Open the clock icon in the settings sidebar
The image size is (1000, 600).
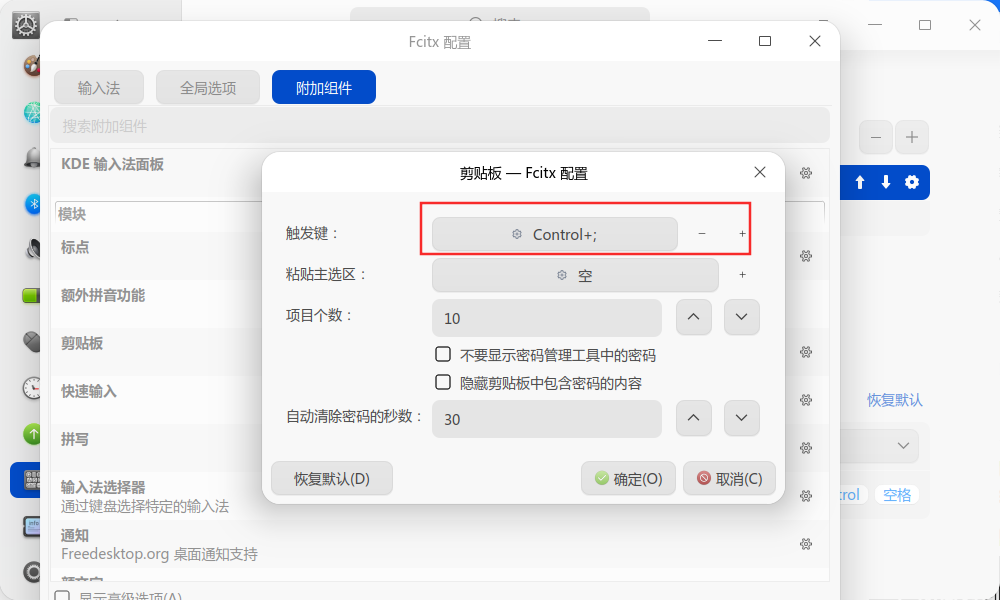tap(32, 388)
